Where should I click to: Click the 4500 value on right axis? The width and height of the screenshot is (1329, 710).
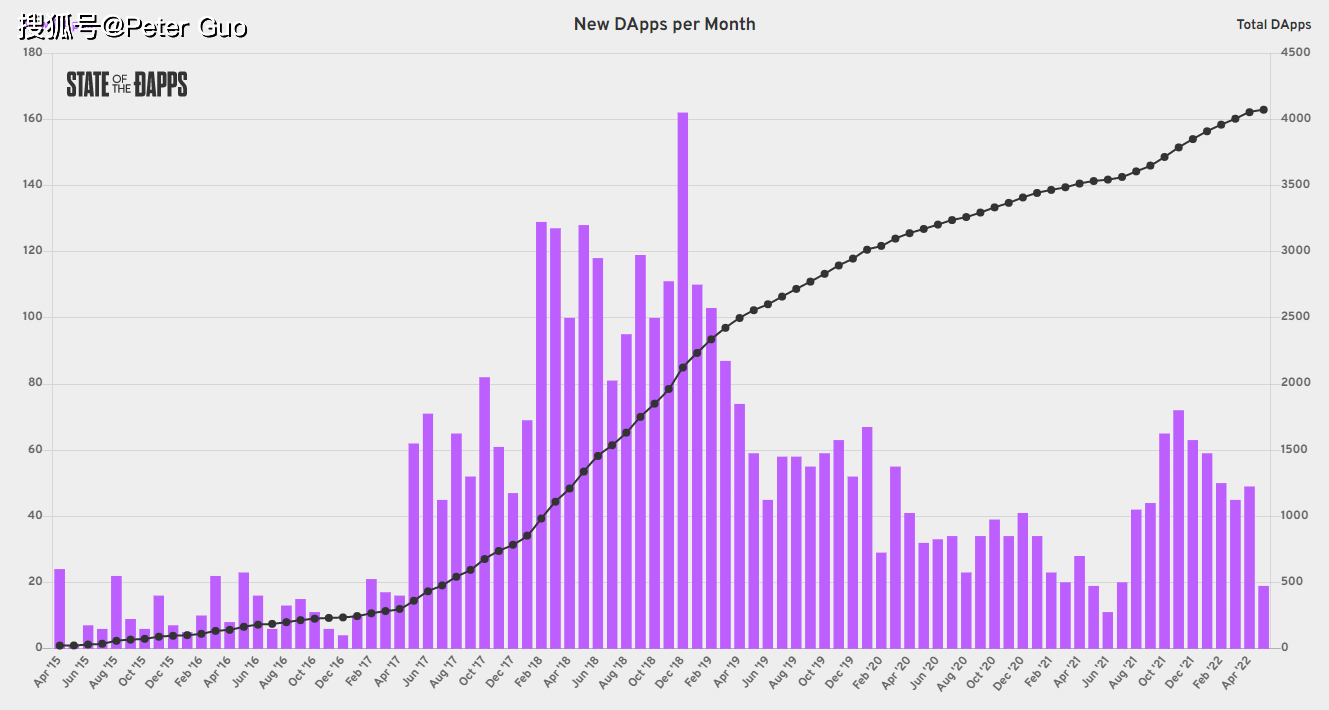(1293, 53)
